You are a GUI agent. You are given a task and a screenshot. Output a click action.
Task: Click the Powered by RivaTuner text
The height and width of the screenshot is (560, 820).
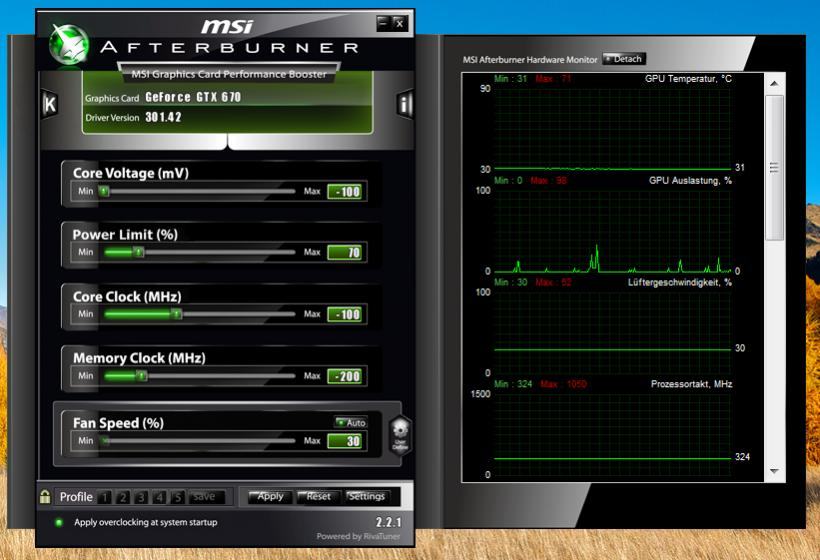point(358,536)
